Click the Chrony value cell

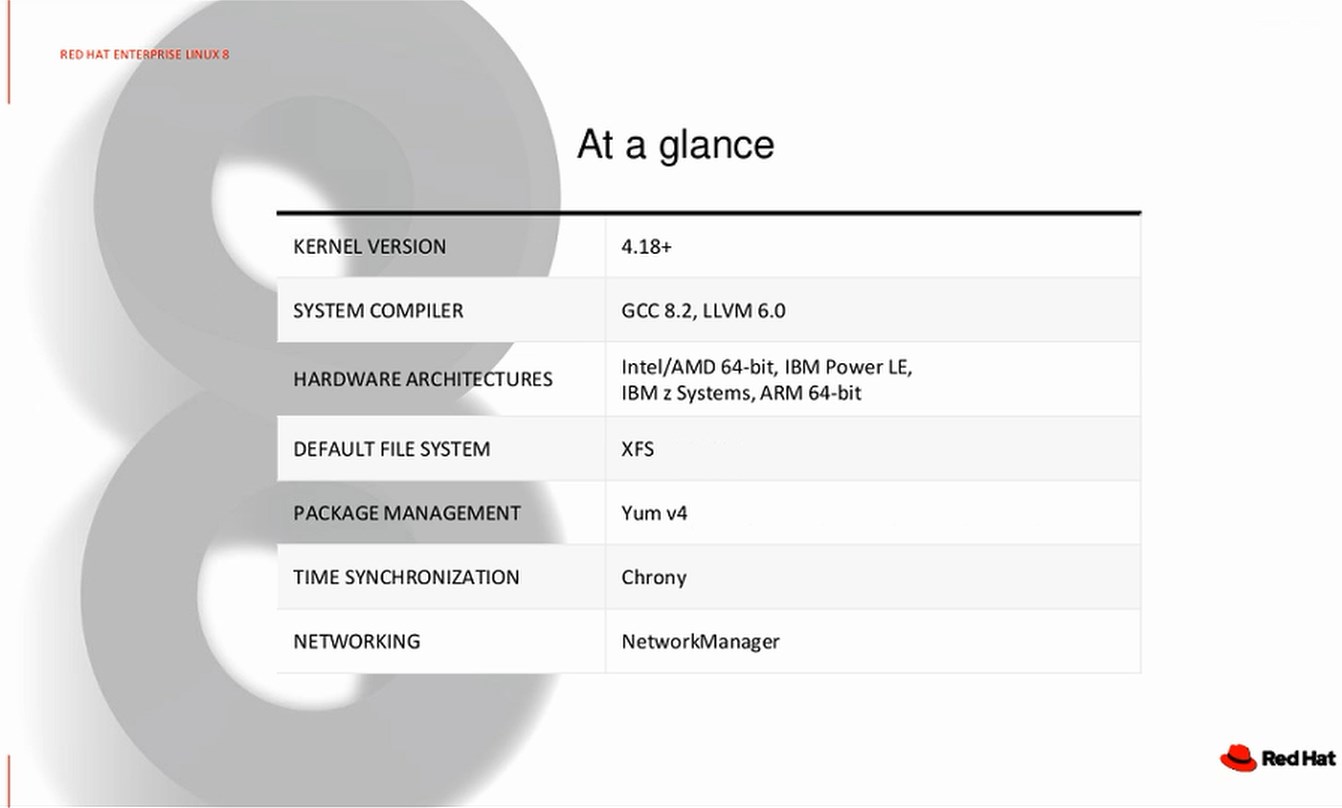[654, 577]
